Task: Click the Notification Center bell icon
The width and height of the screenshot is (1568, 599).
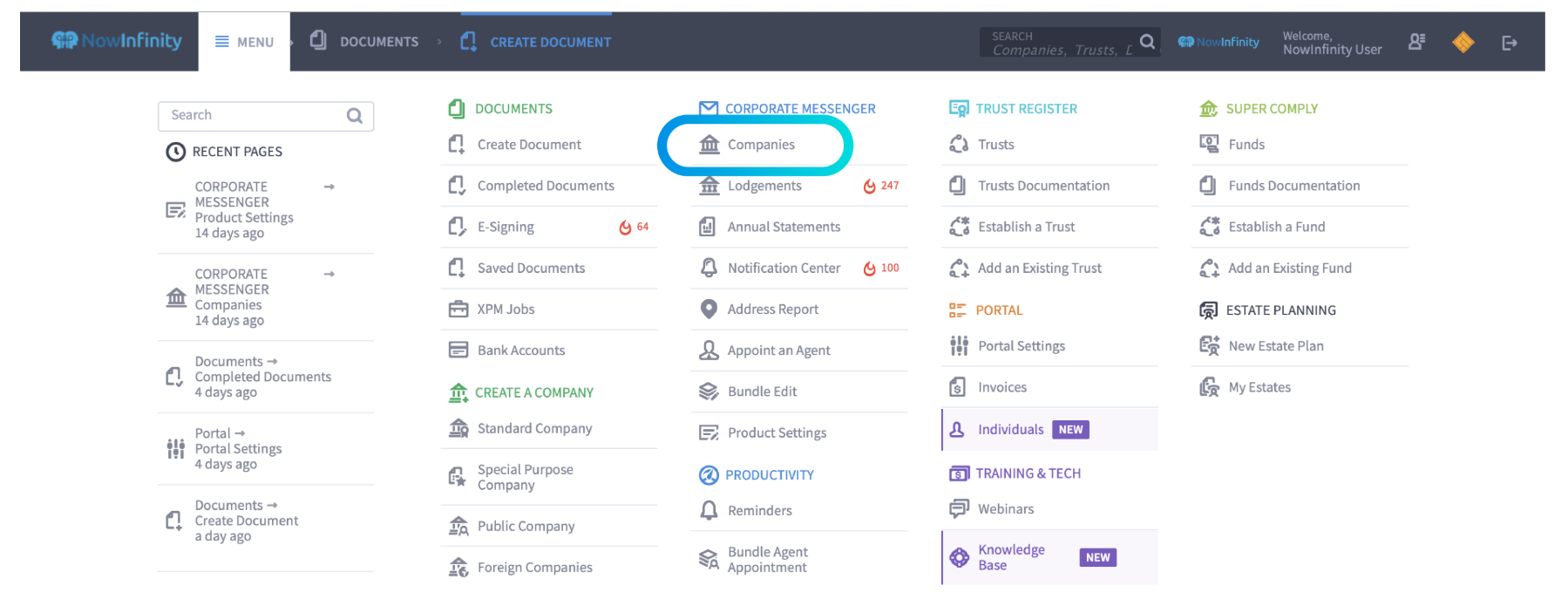Action: [x=709, y=268]
